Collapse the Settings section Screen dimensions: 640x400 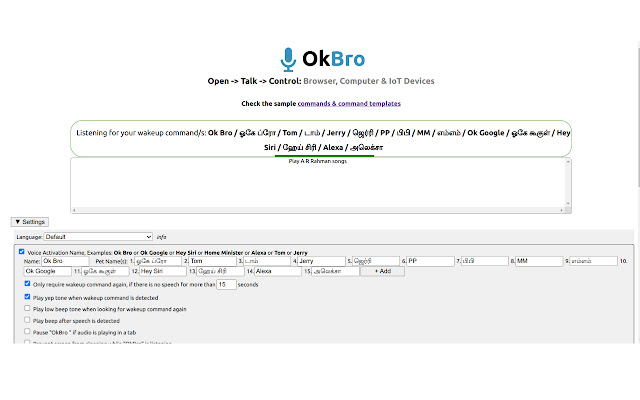pyautogui.click(x=30, y=222)
